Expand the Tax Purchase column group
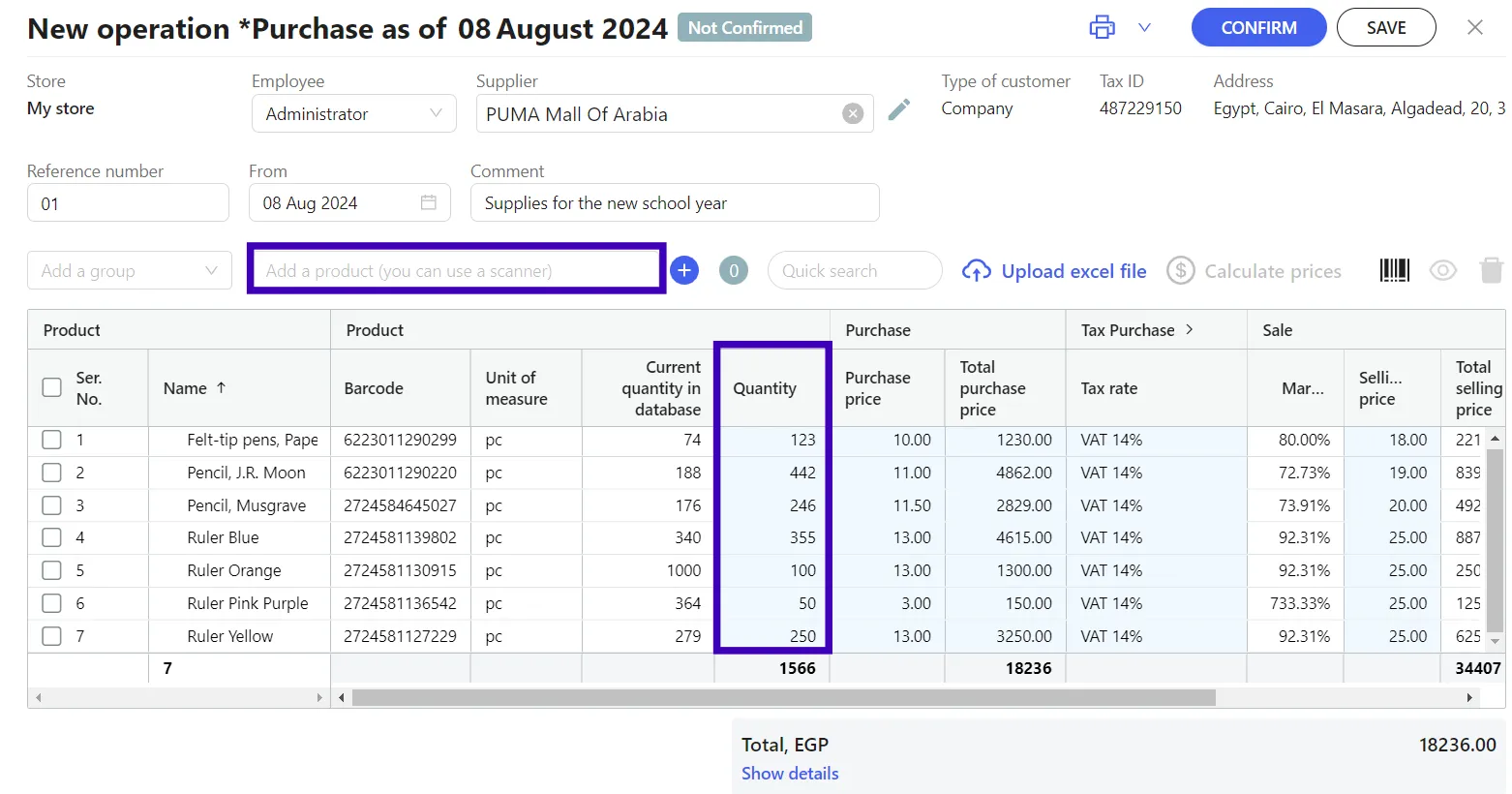The width and height of the screenshot is (1512, 794). [x=1190, y=329]
